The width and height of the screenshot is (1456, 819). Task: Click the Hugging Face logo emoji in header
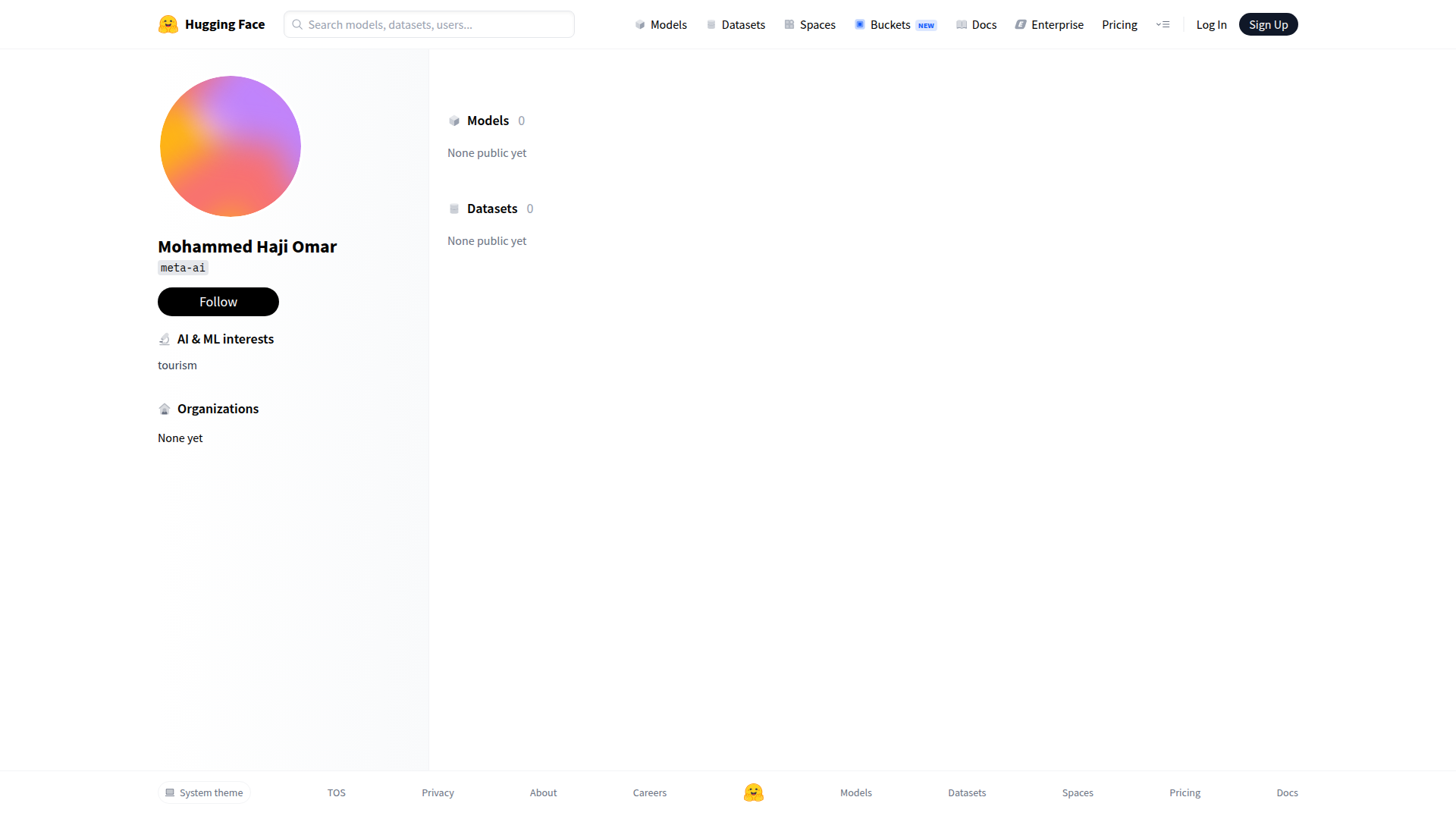tap(168, 24)
